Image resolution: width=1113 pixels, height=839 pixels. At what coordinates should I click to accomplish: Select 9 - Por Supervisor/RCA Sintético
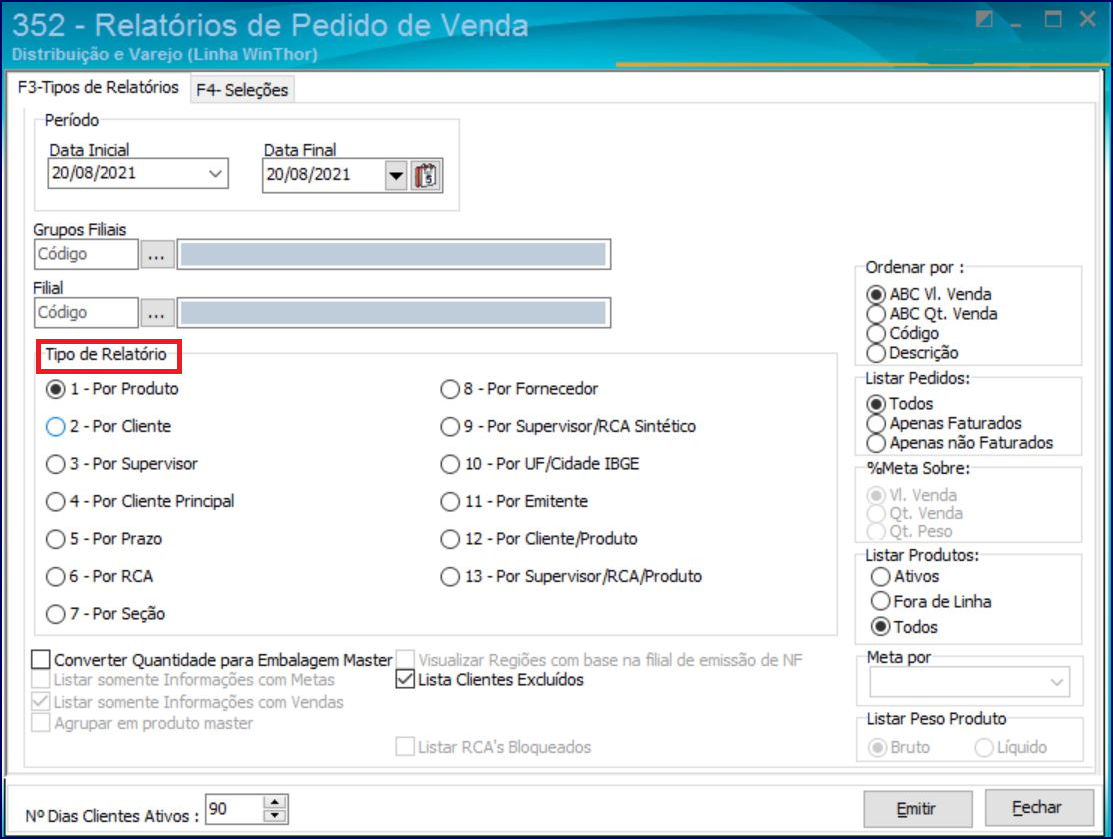coord(569,427)
